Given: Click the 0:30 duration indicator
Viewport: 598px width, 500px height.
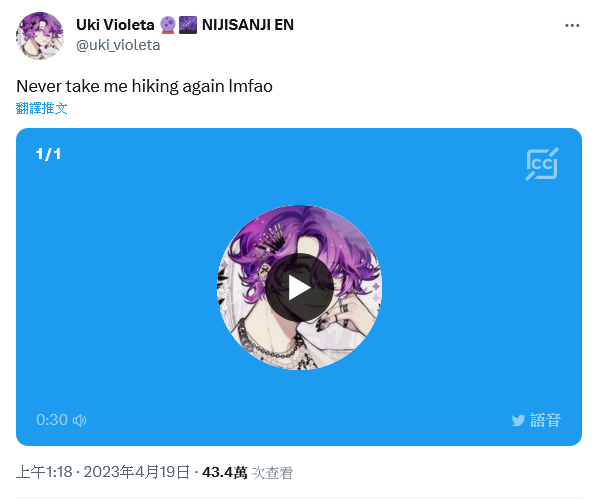Looking at the screenshot, I should (52, 420).
